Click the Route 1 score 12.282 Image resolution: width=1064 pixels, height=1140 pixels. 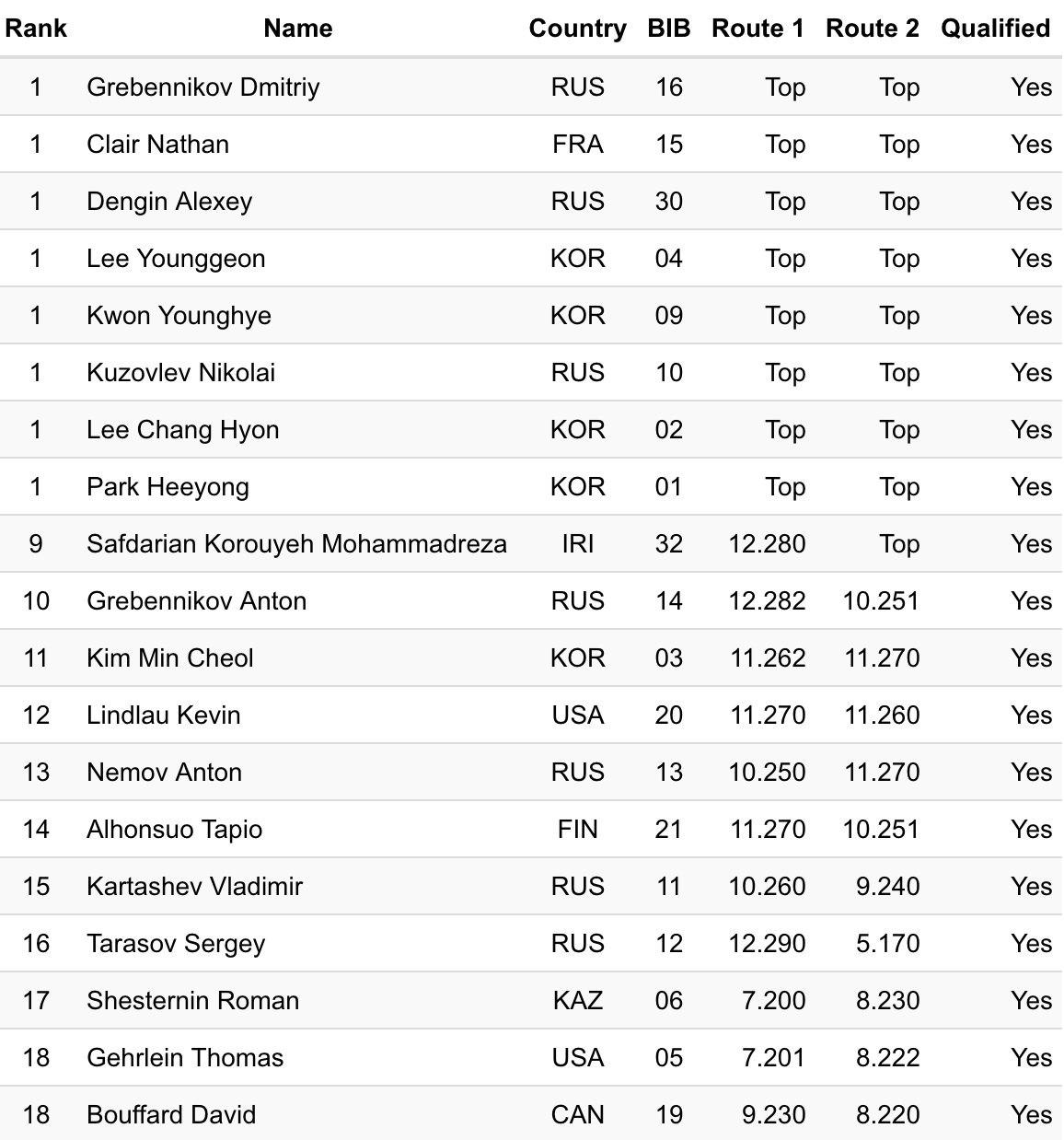tap(767, 601)
